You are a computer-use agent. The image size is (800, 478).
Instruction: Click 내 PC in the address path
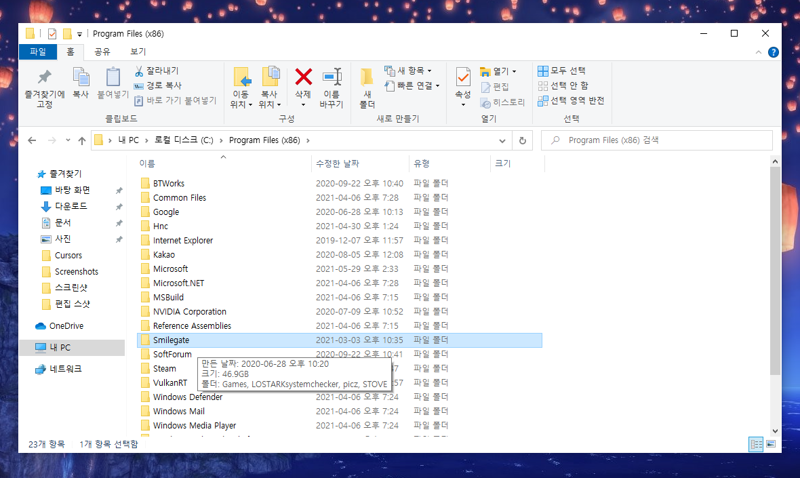point(128,140)
